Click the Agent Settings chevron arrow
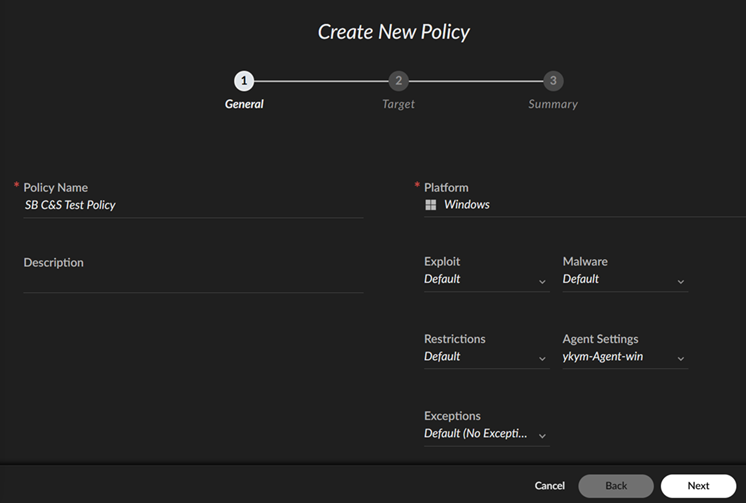The height and width of the screenshot is (503, 746). point(681,359)
